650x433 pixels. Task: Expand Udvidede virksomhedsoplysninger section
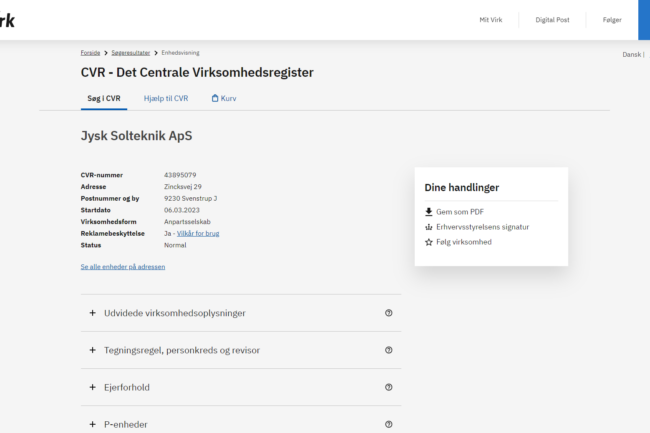pyautogui.click(x=174, y=313)
